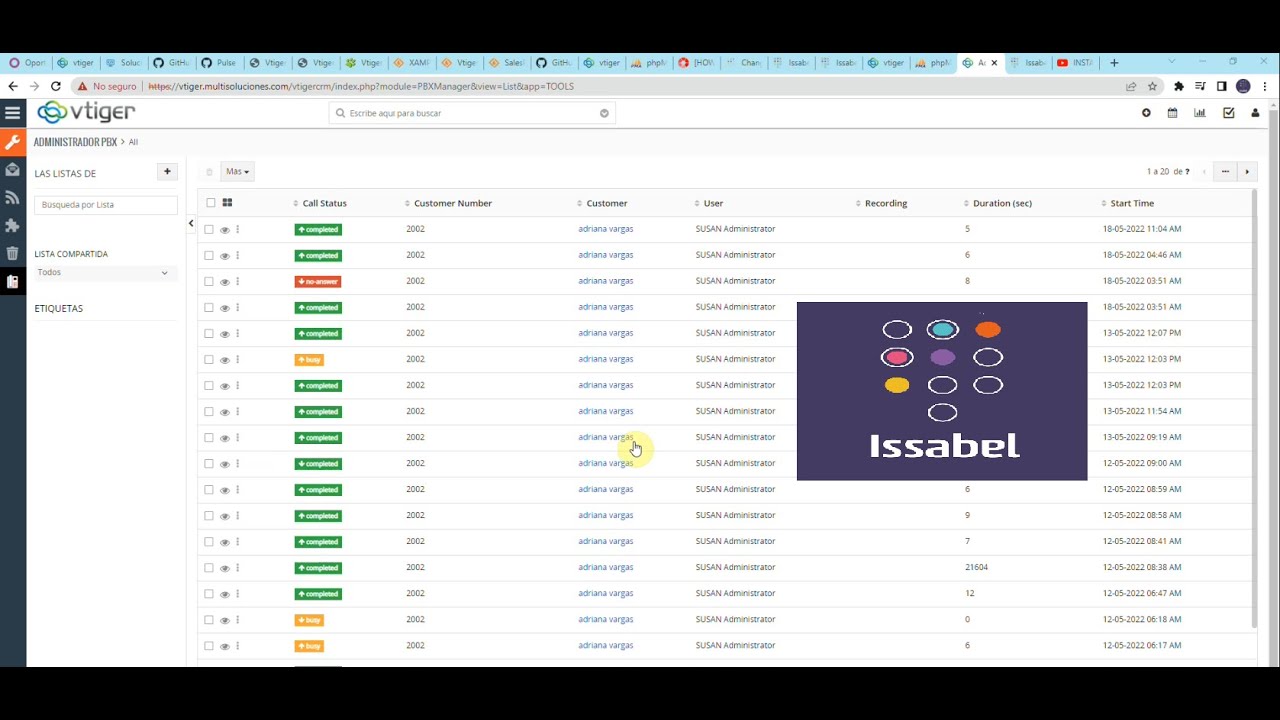Viewport: 1280px width, 720px height.
Task: Bookmark this page with star icon
Action: (x=1152, y=87)
